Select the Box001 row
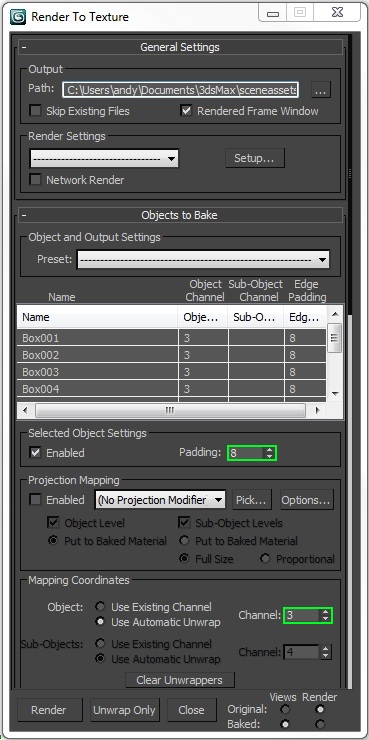 click(171, 338)
